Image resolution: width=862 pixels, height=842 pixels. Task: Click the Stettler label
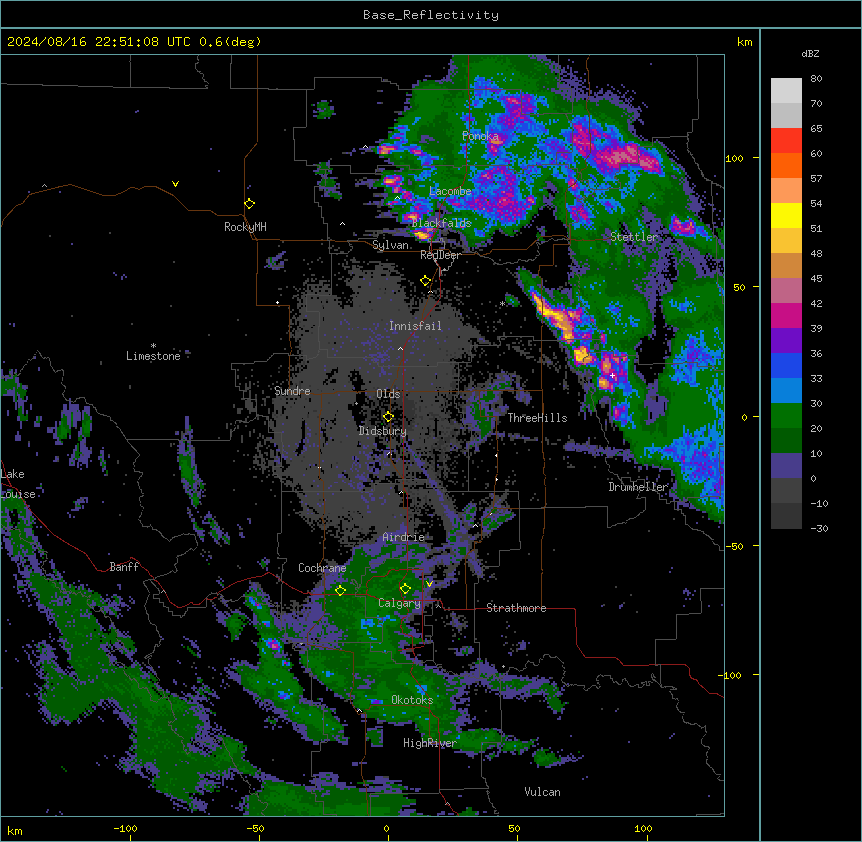[x=634, y=237]
